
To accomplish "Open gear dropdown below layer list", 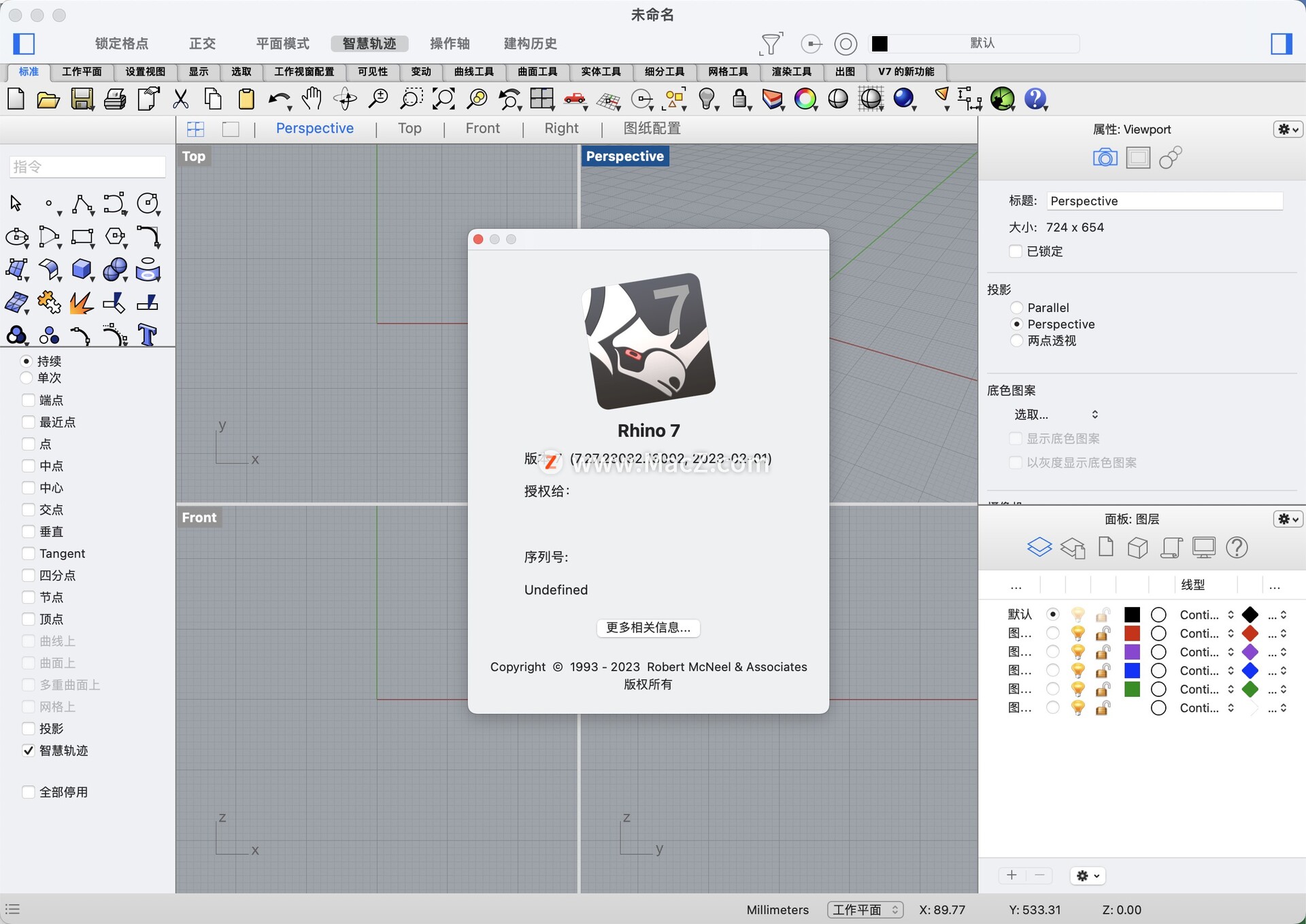I will [1088, 876].
